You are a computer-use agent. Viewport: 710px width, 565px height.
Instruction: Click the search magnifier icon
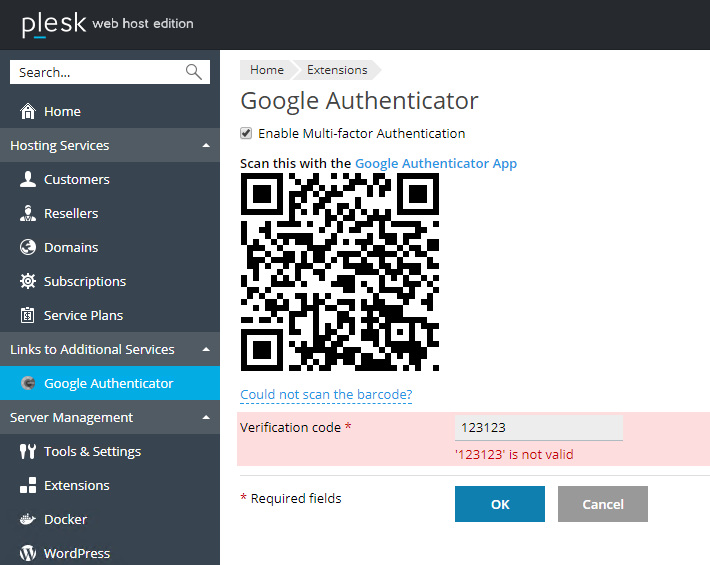pyautogui.click(x=193, y=72)
